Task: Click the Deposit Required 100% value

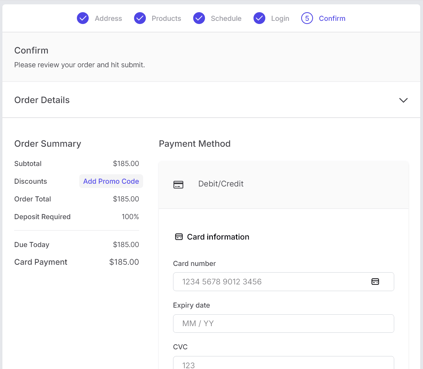Action: [130, 216]
